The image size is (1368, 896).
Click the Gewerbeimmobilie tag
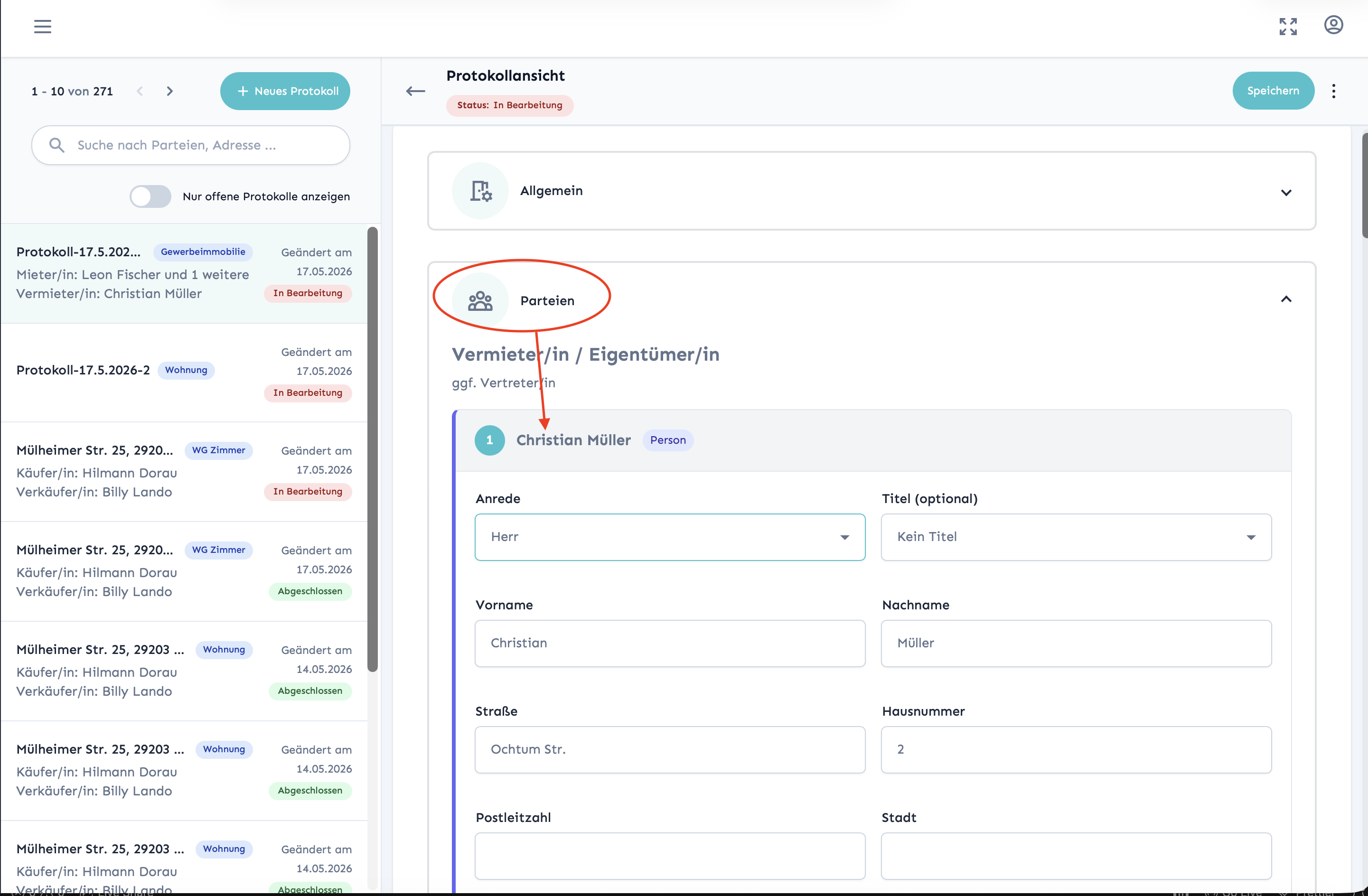click(203, 252)
